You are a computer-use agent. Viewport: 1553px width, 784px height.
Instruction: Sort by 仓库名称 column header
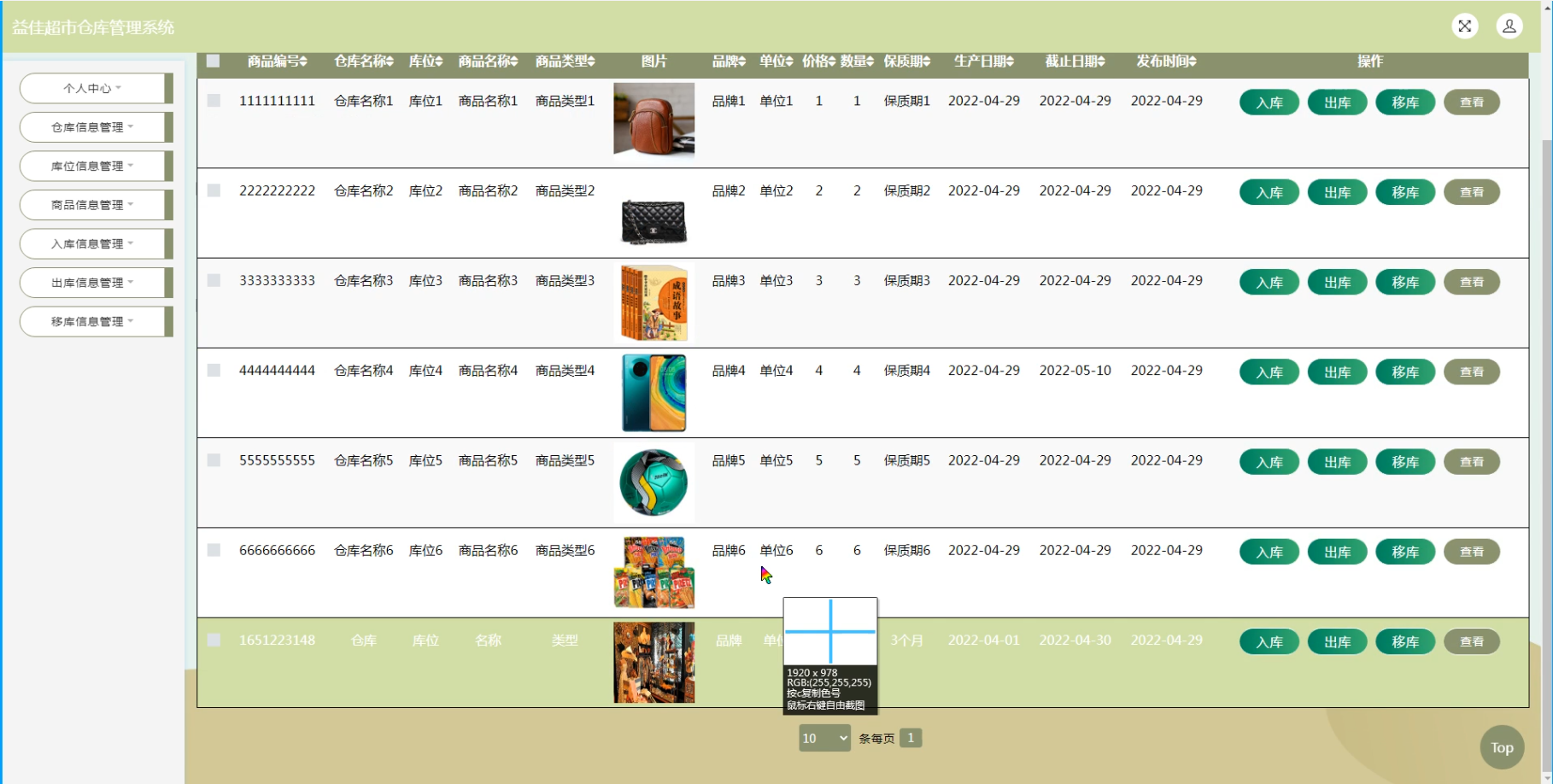coord(364,61)
